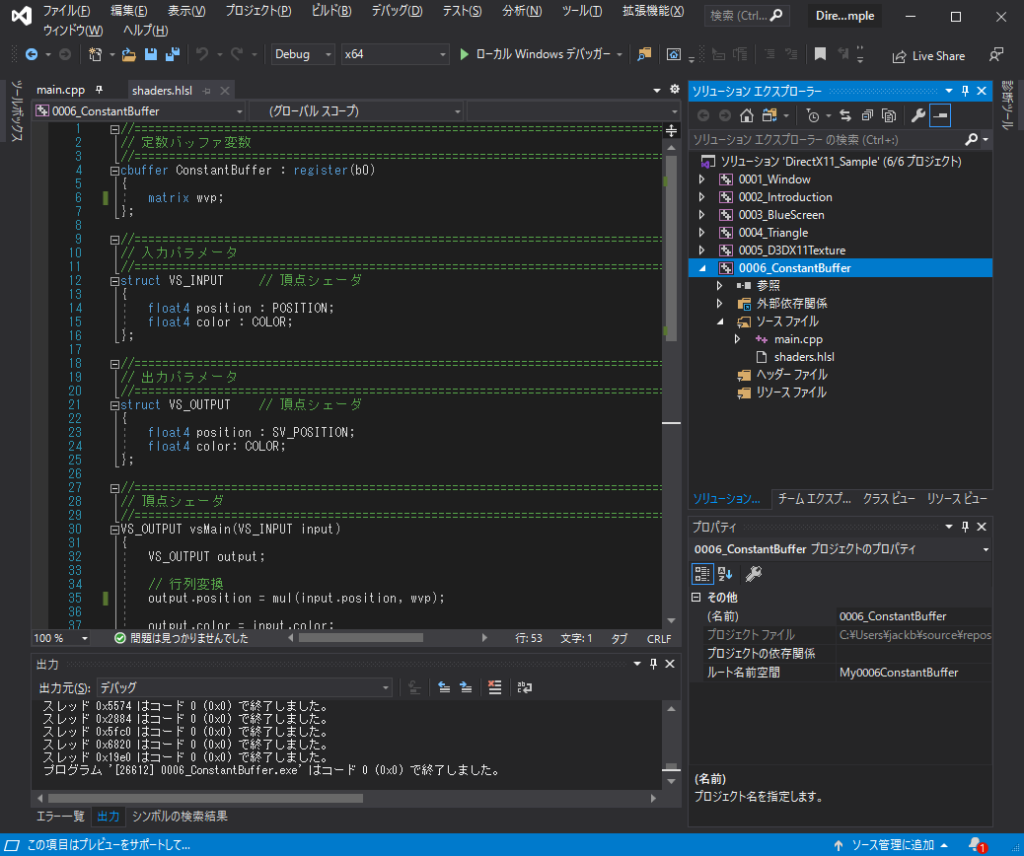Start the local Windows debugger
The height and width of the screenshot is (856, 1024).
tap(540, 55)
